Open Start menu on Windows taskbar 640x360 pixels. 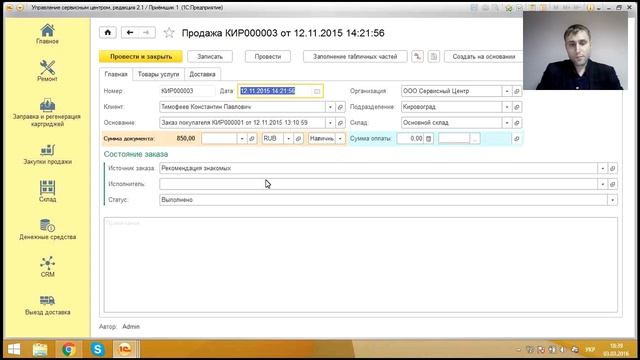pyautogui.click(x=14, y=349)
